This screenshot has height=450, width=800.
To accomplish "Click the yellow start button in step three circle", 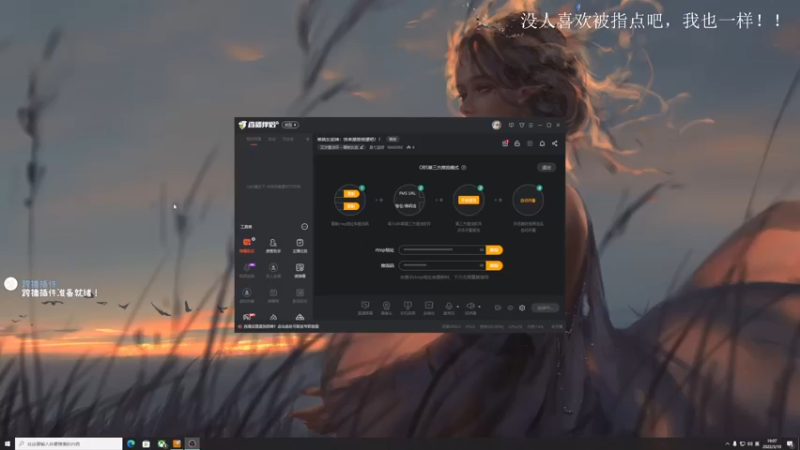I will 468,200.
